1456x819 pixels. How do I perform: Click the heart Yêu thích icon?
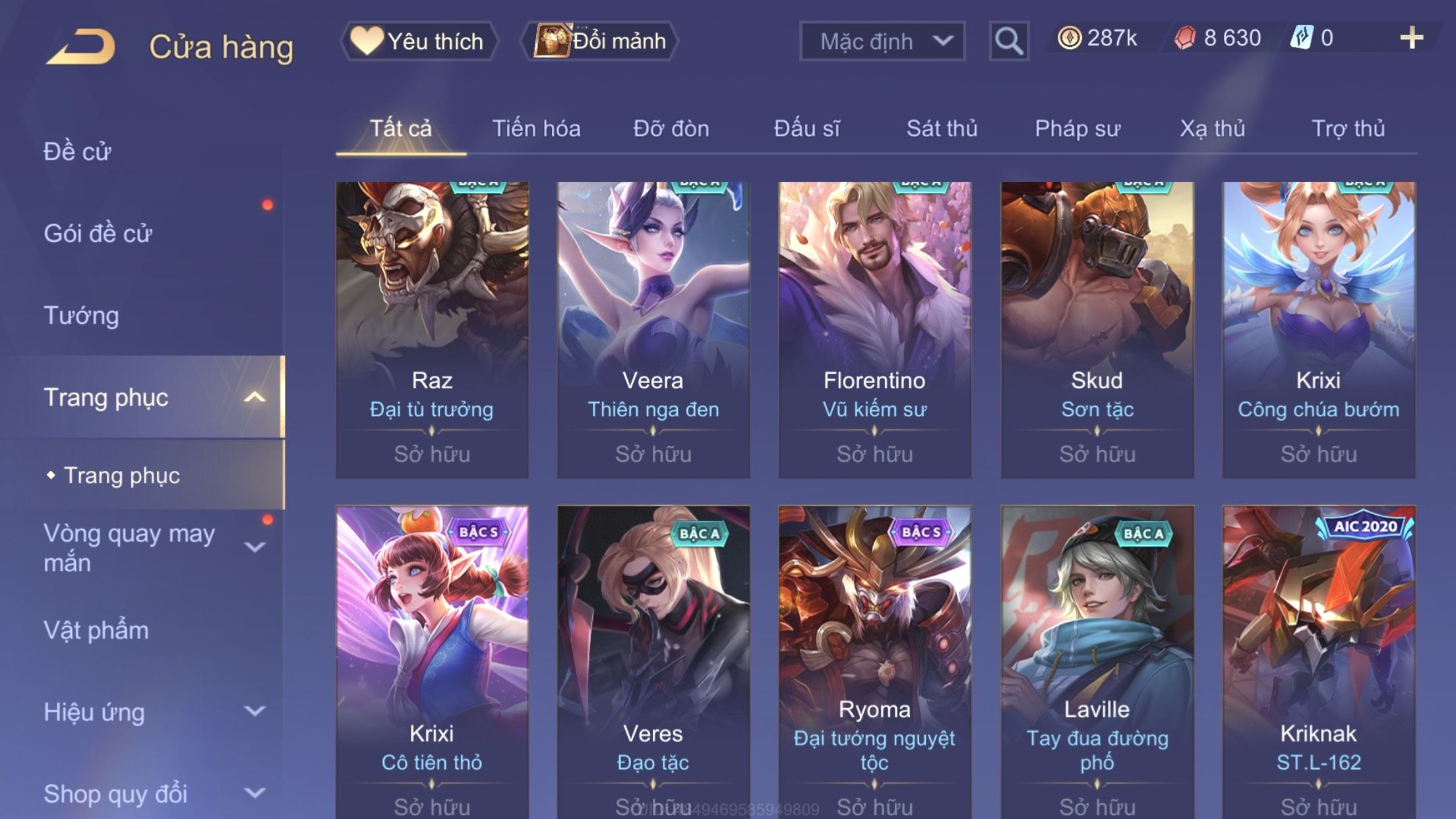click(366, 40)
